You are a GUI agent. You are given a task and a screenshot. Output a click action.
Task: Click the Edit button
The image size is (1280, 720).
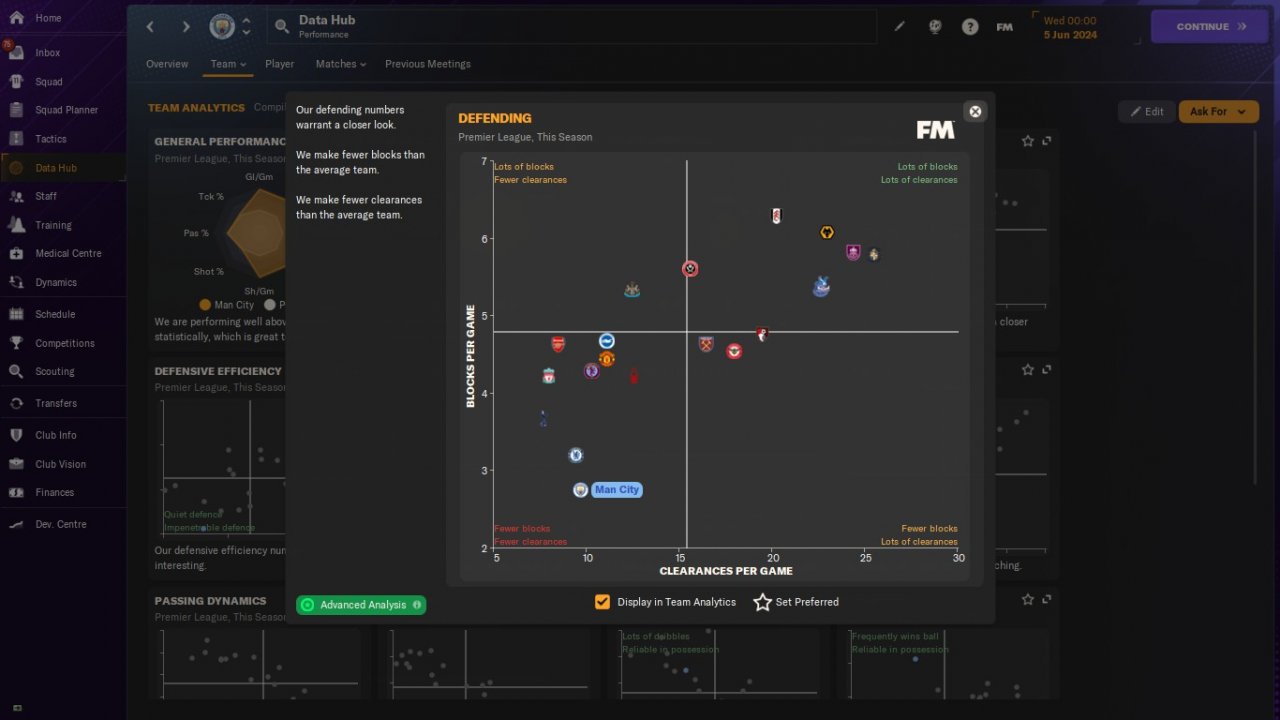[x=1146, y=112]
